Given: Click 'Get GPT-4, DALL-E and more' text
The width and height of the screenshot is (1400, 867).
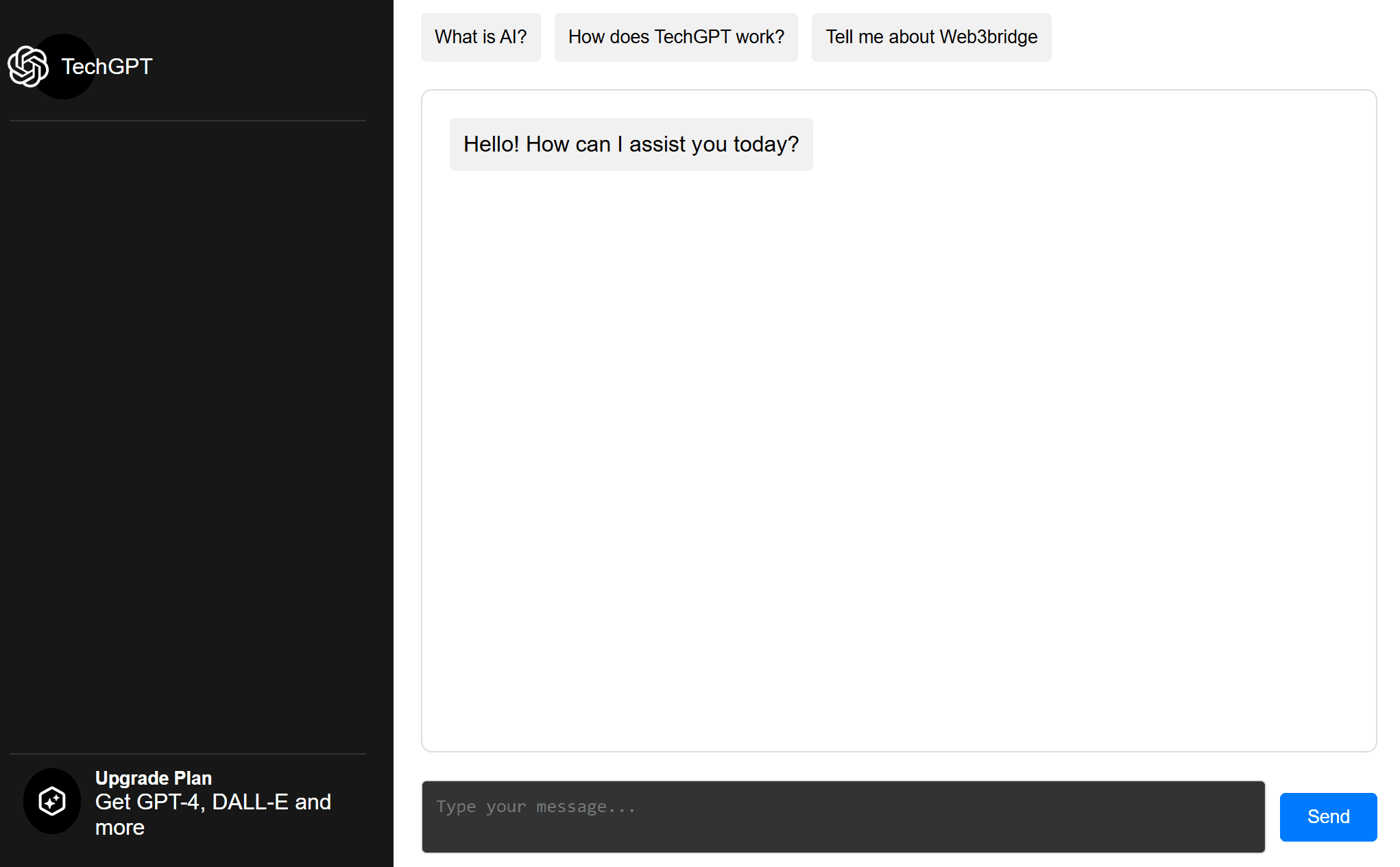Looking at the screenshot, I should pyautogui.click(x=213, y=814).
